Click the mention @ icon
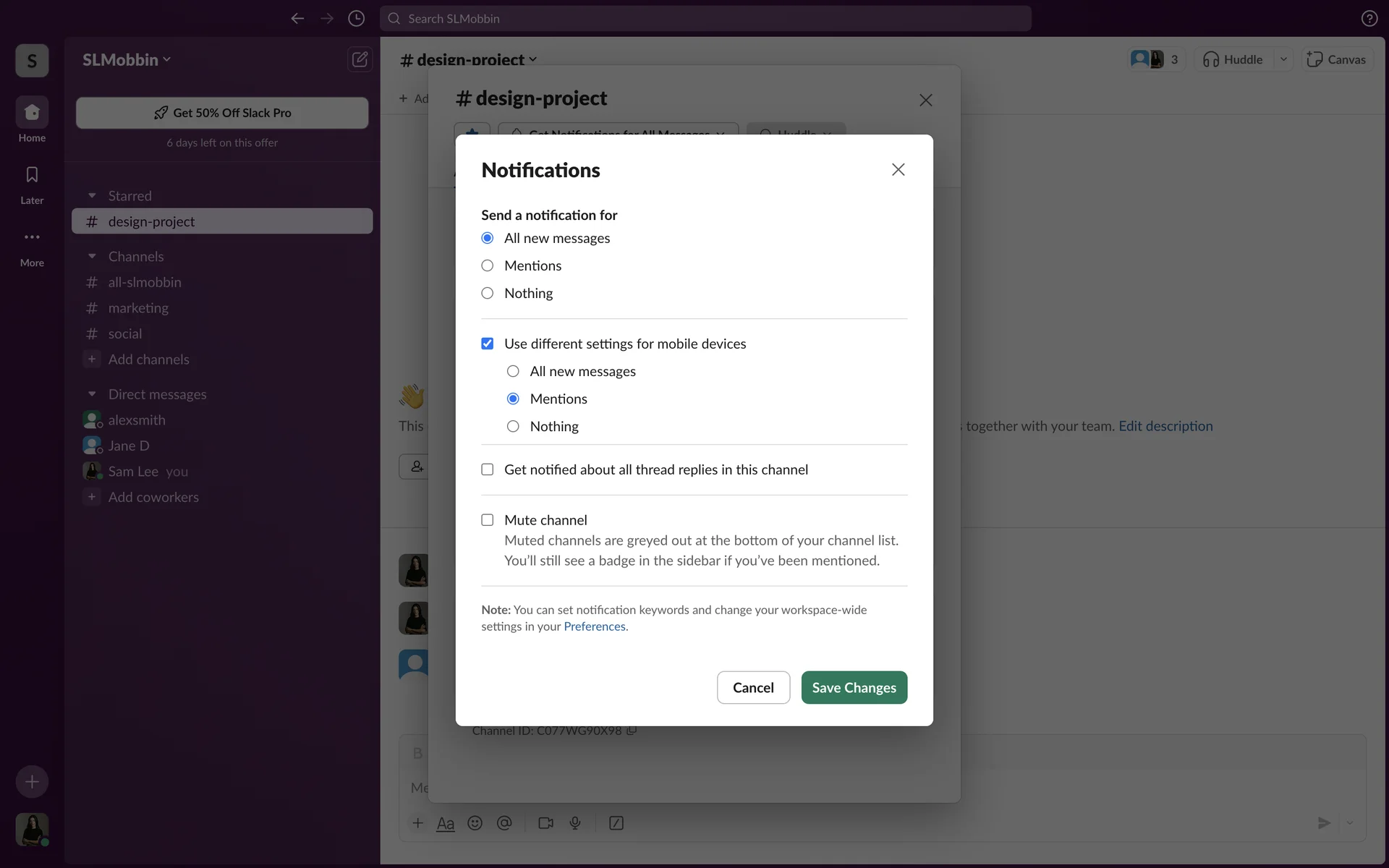The width and height of the screenshot is (1389, 868). point(504,823)
